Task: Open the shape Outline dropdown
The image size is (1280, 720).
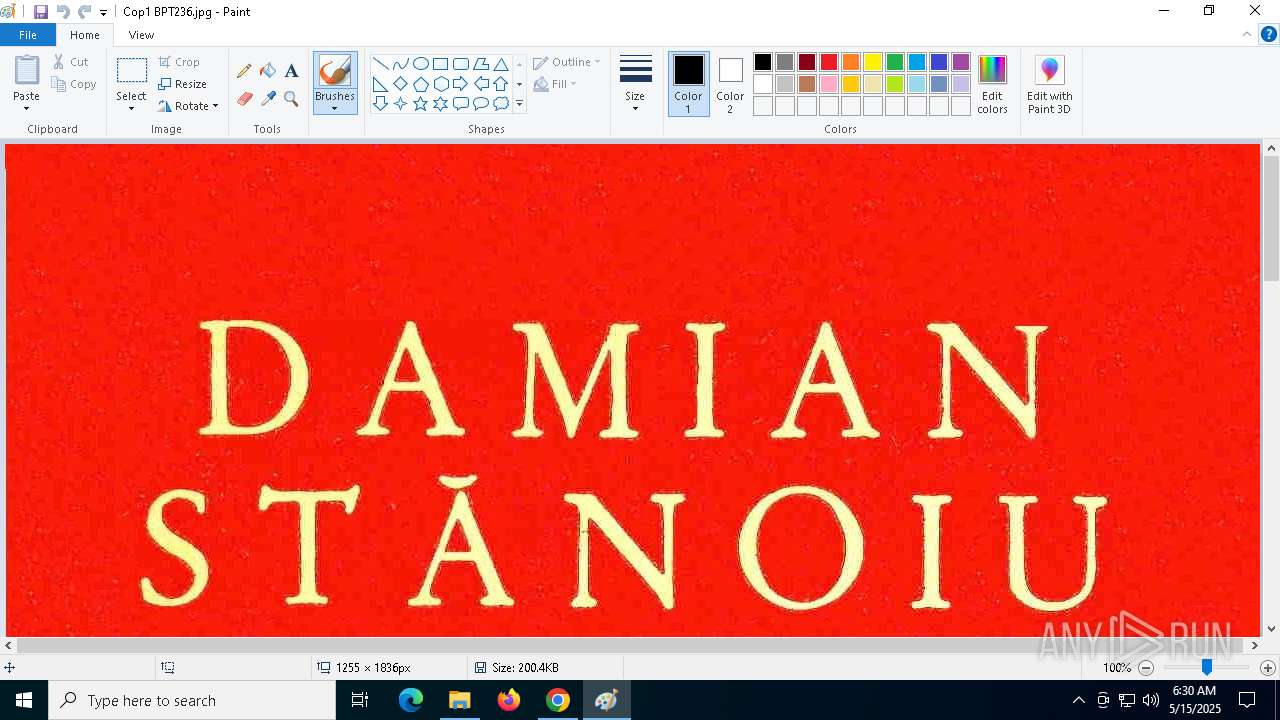Action: (567, 62)
